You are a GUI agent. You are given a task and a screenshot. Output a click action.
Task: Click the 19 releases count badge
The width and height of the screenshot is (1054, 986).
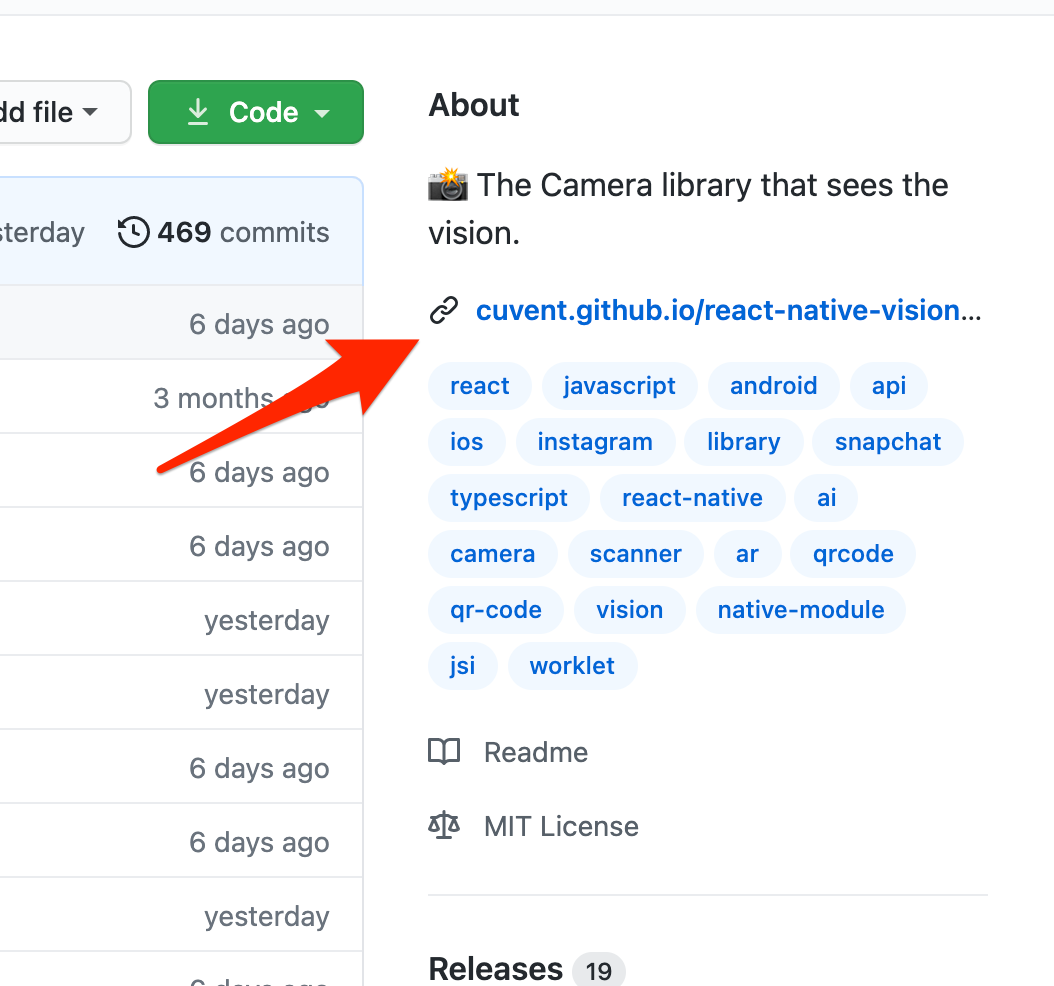click(x=598, y=968)
